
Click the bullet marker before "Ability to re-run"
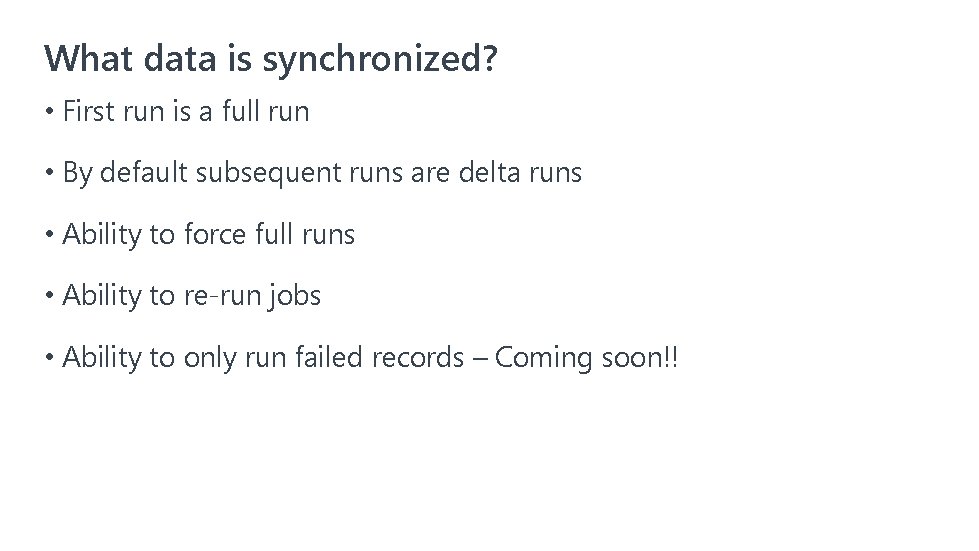[50, 297]
